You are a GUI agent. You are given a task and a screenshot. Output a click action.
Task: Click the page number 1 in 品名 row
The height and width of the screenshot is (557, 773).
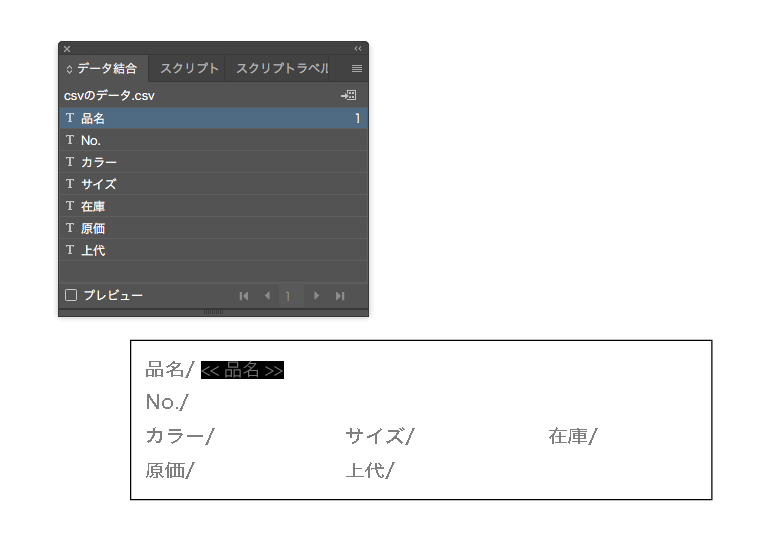pos(358,118)
